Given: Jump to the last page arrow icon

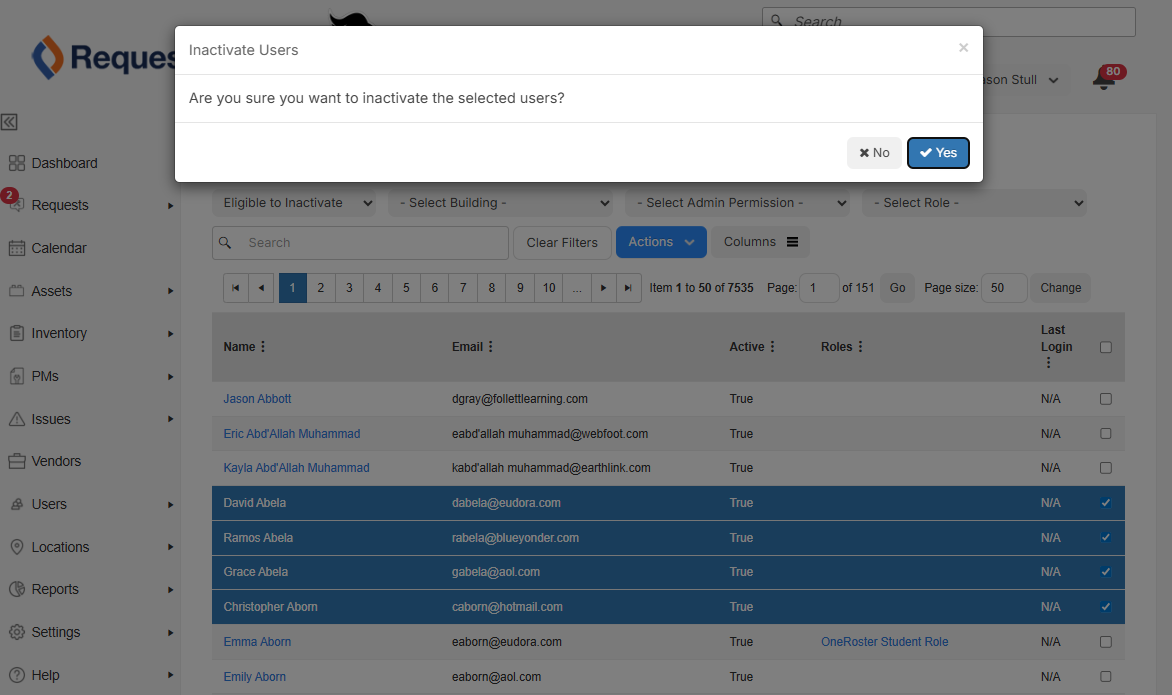Looking at the screenshot, I should pyautogui.click(x=628, y=288).
